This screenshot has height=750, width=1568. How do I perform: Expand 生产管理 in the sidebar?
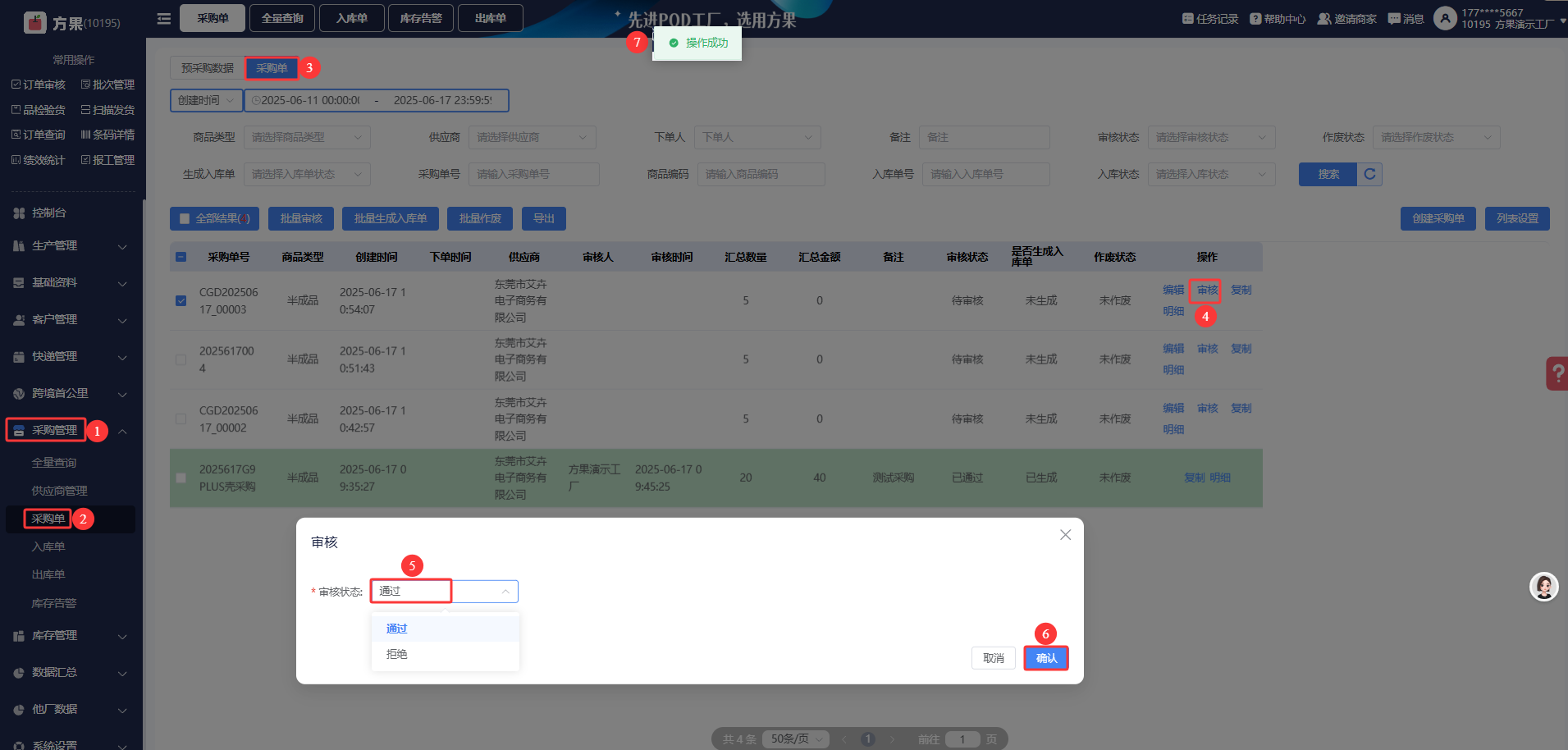(71, 246)
